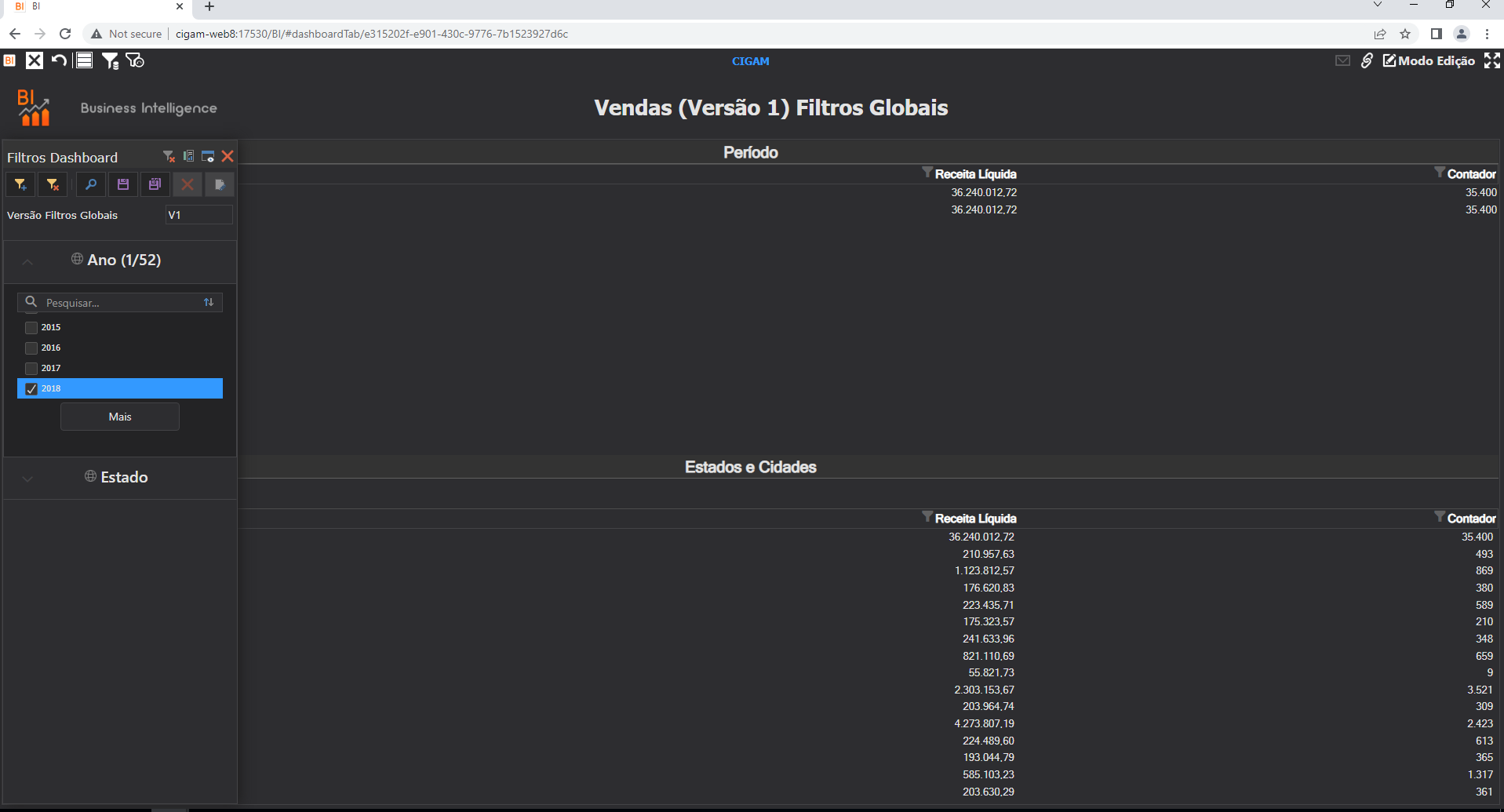1504x812 pixels.
Task: Click the purple save filter button
Action: (x=123, y=184)
